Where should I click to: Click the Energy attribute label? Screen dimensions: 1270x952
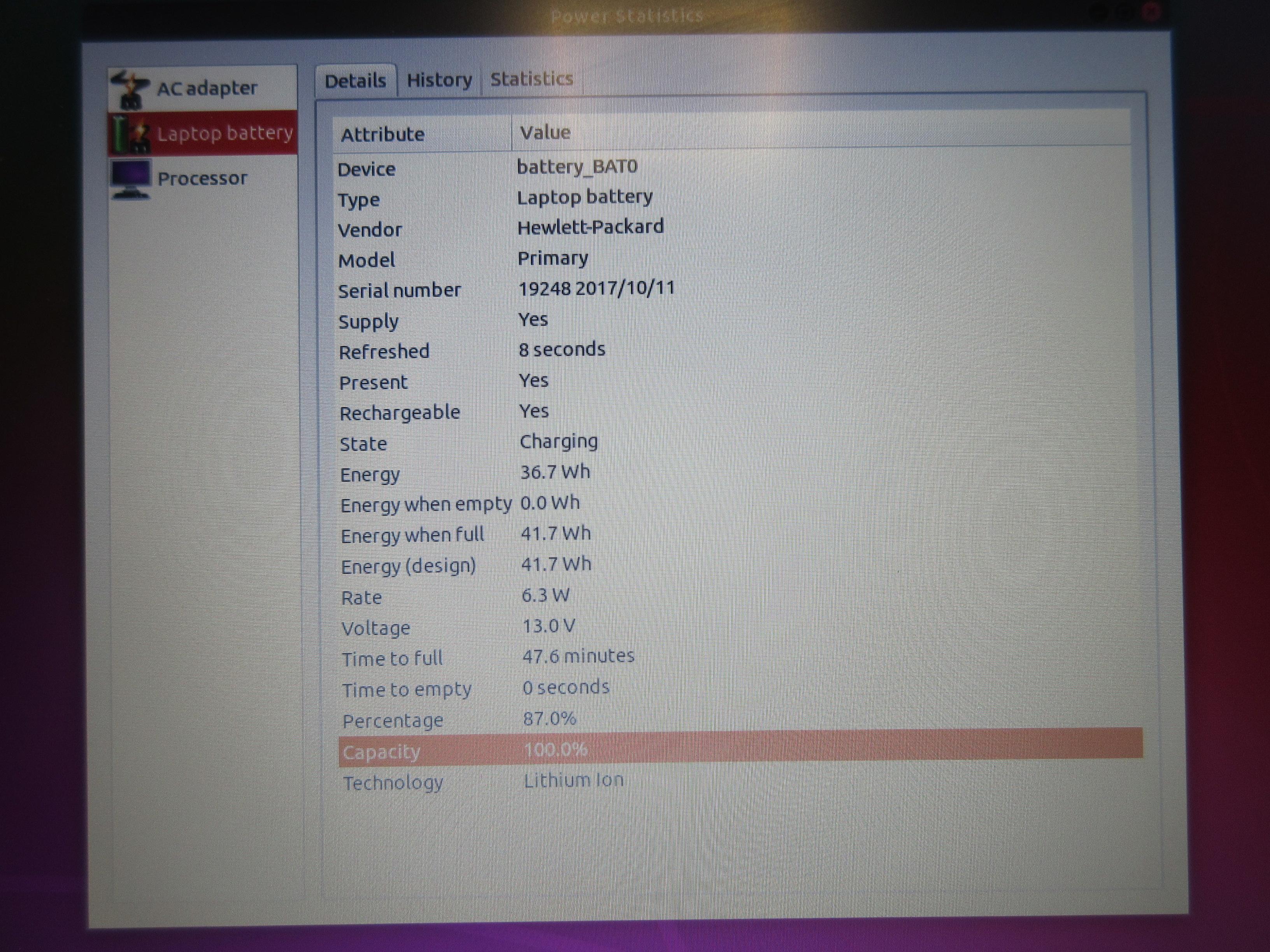370,475
